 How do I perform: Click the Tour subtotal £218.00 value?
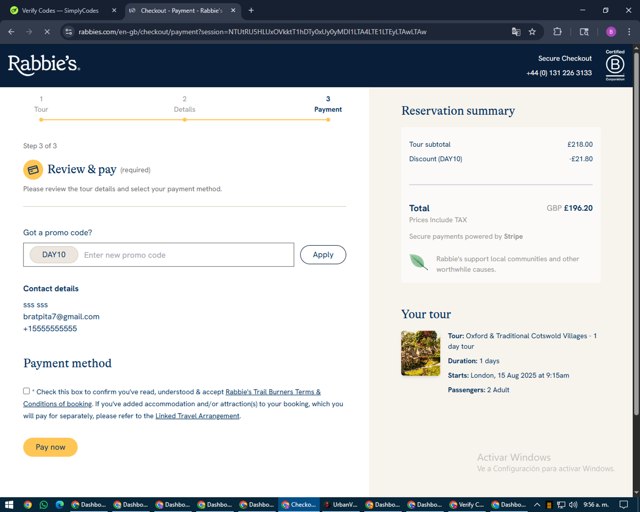click(580, 144)
